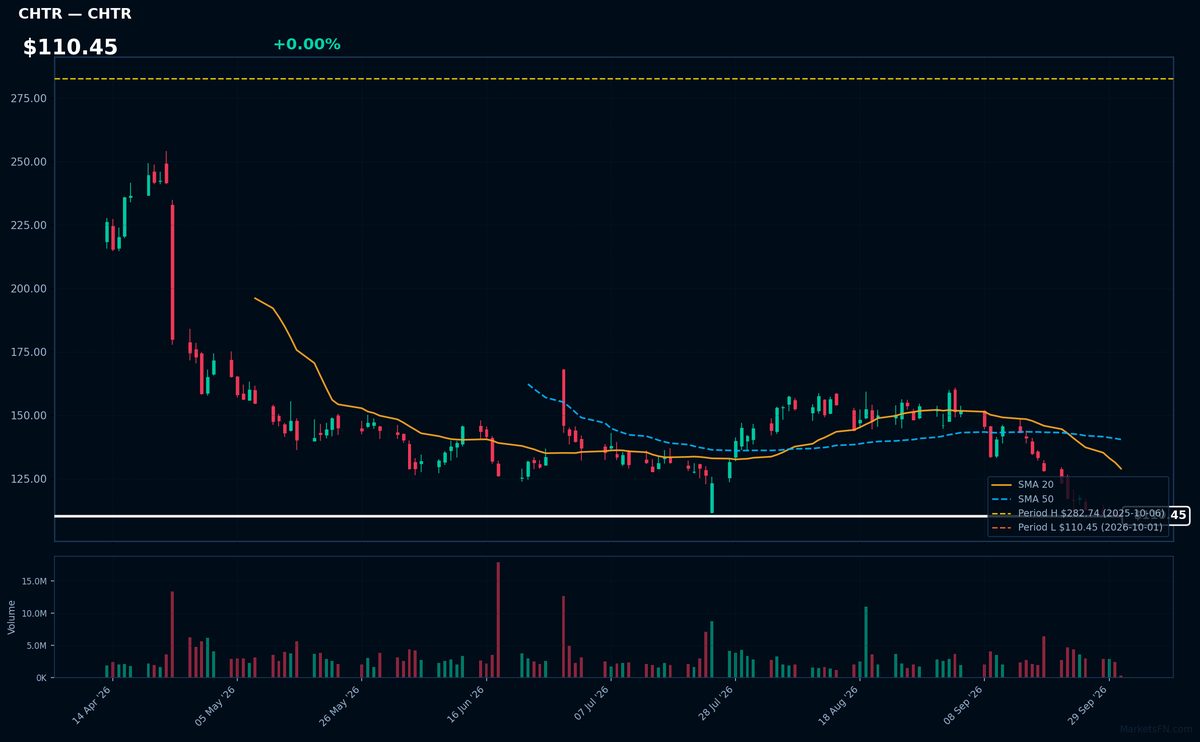Click the +0.00% change value
The image size is (1200, 742).
[x=306, y=44]
